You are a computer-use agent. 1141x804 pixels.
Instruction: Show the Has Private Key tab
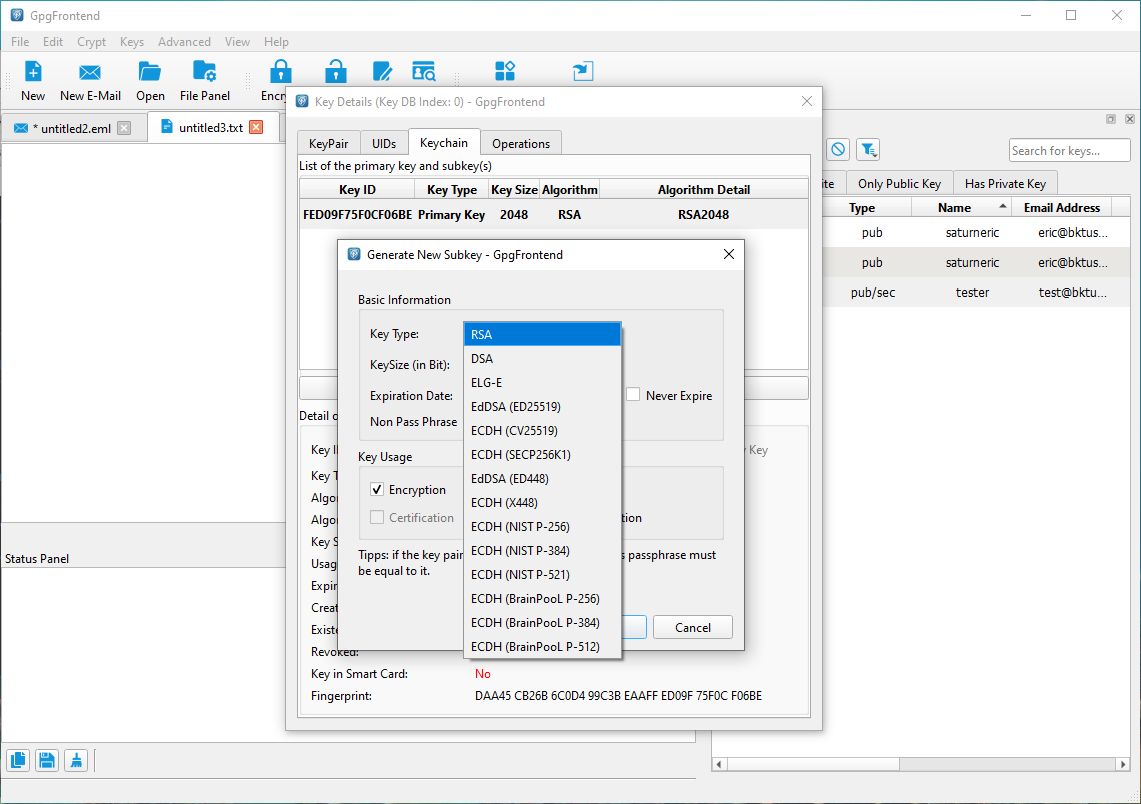[1005, 183]
